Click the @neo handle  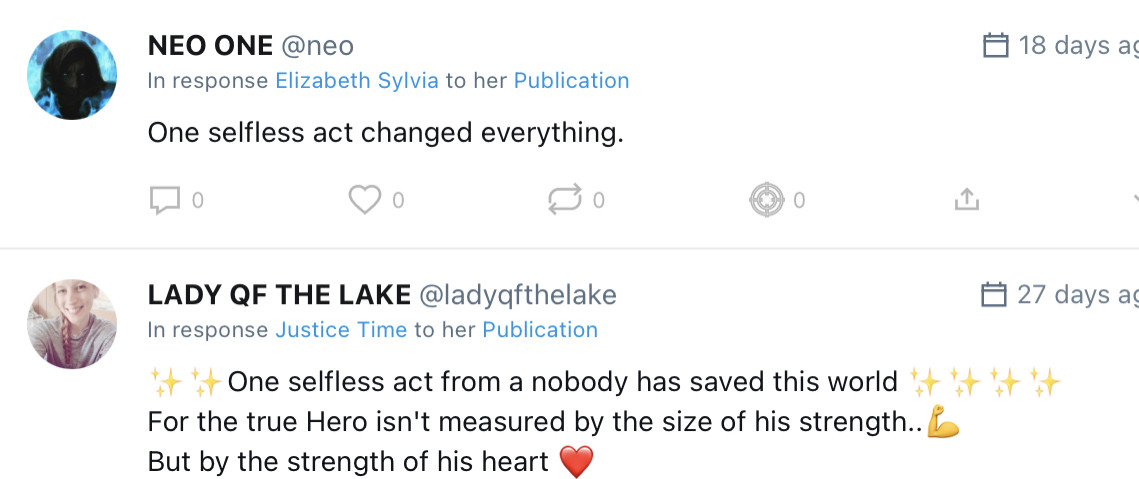coord(317,46)
